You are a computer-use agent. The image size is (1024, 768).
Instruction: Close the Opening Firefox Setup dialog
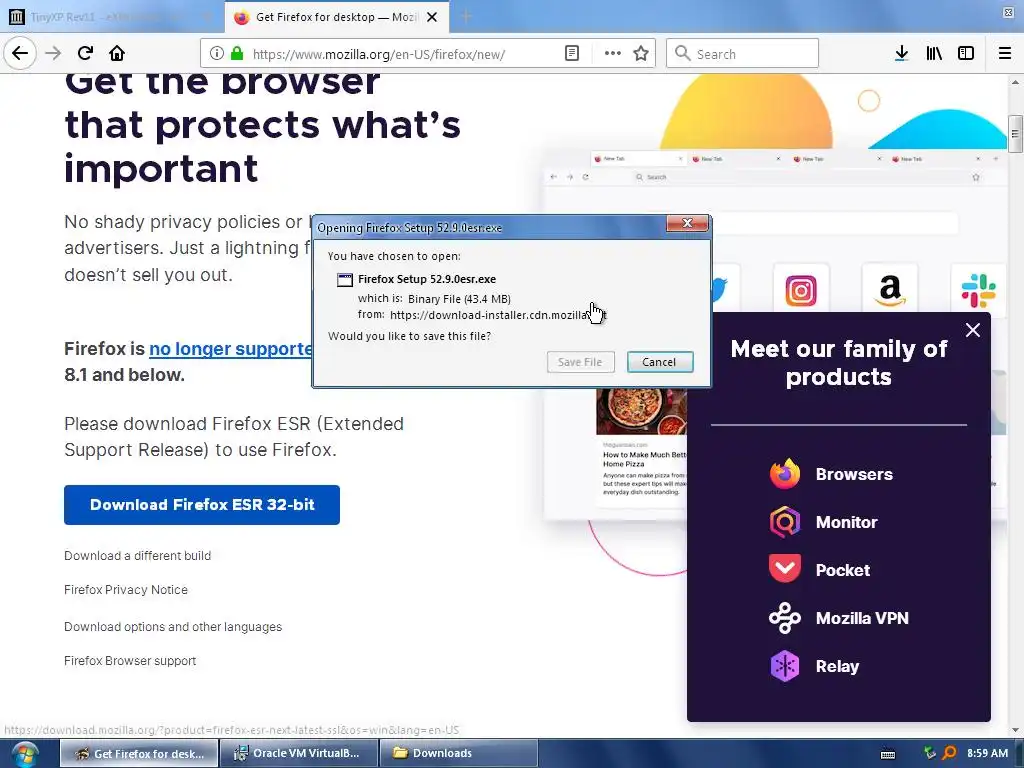pos(687,223)
